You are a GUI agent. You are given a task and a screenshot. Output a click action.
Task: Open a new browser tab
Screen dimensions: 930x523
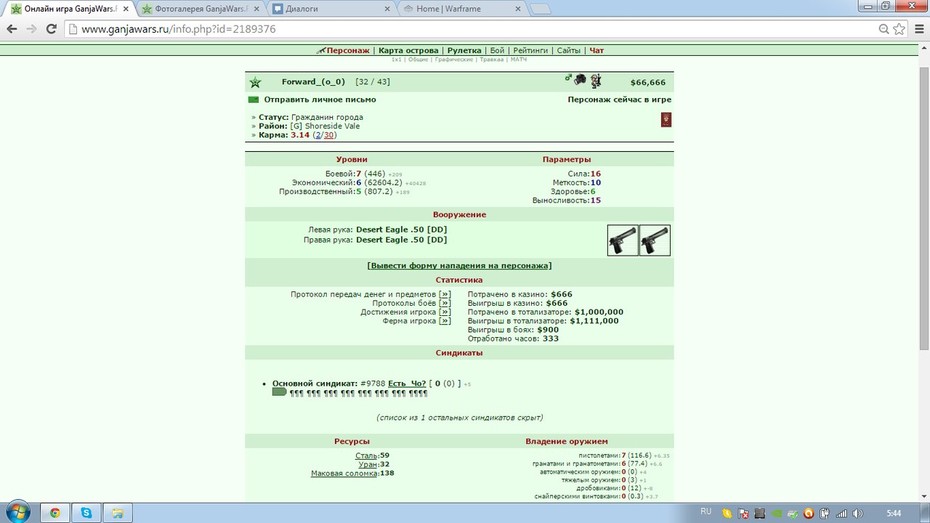[x=540, y=9]
